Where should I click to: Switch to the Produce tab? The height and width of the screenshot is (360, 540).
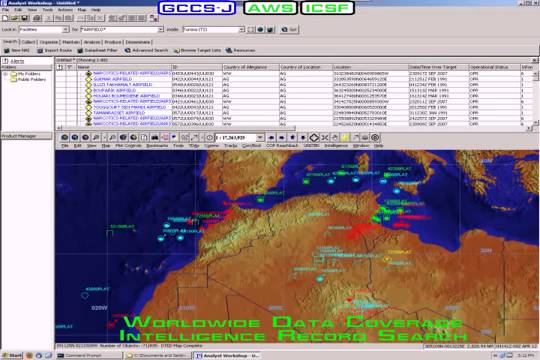point(113,42)
